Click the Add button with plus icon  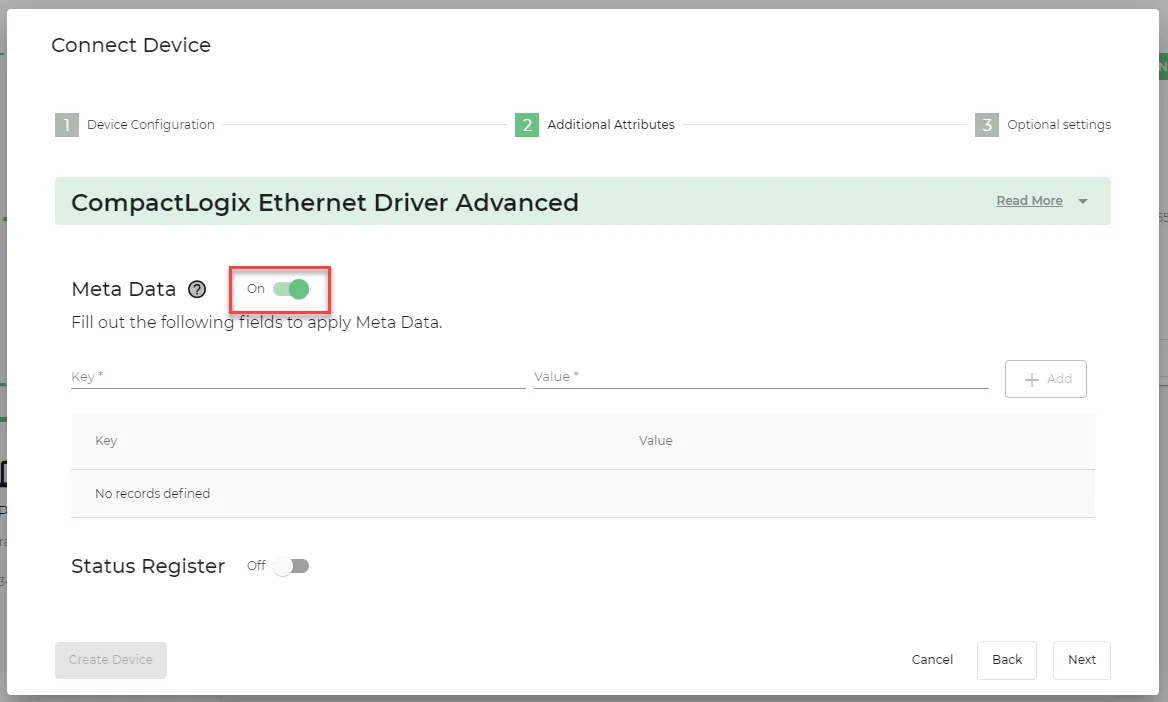[1046, 379]
